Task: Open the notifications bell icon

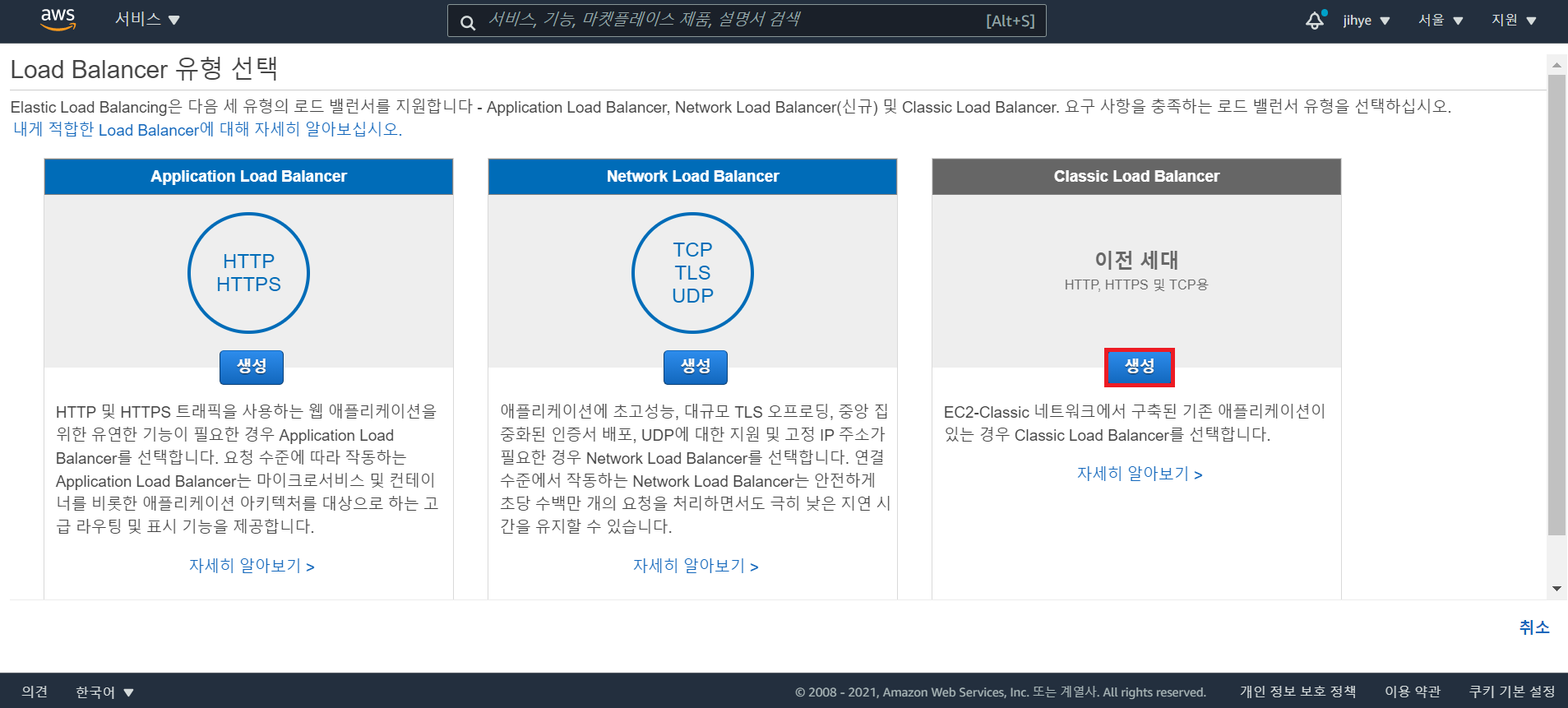Action: tap(1316, 20)
